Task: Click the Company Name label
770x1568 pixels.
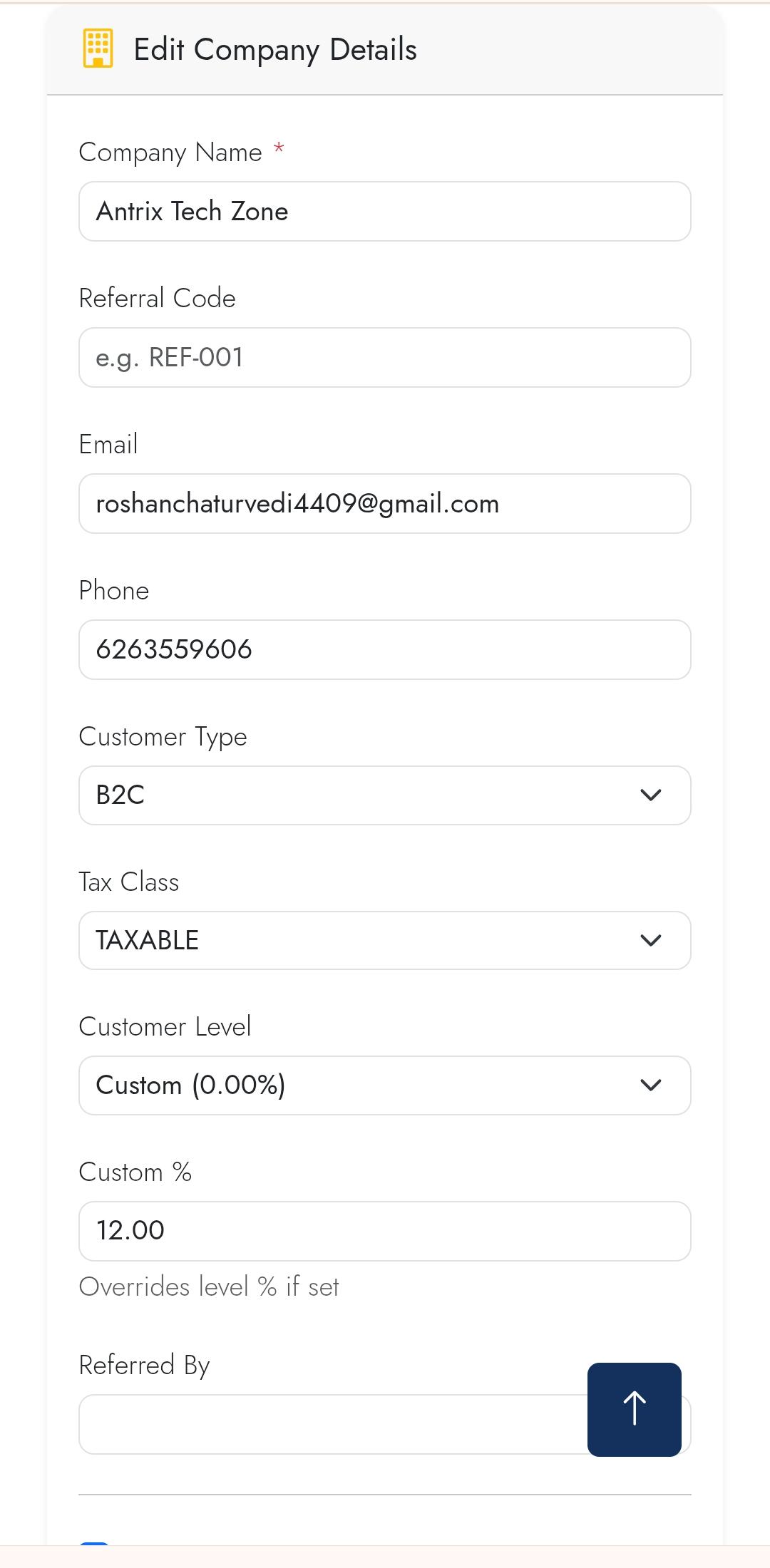Action: tap(170, 153)
